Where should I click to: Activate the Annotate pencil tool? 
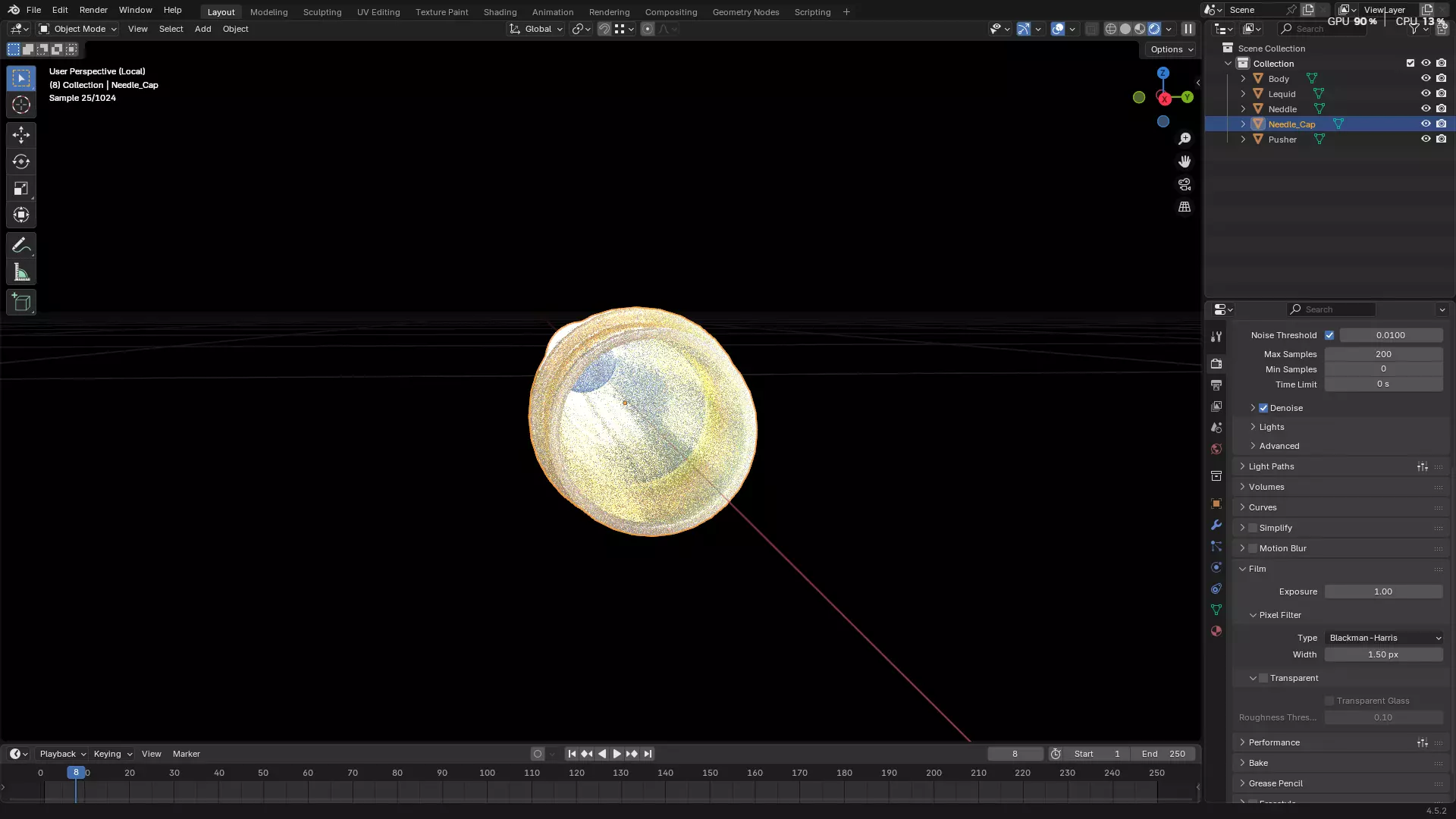pyautogui.click(x=21, y=245)
